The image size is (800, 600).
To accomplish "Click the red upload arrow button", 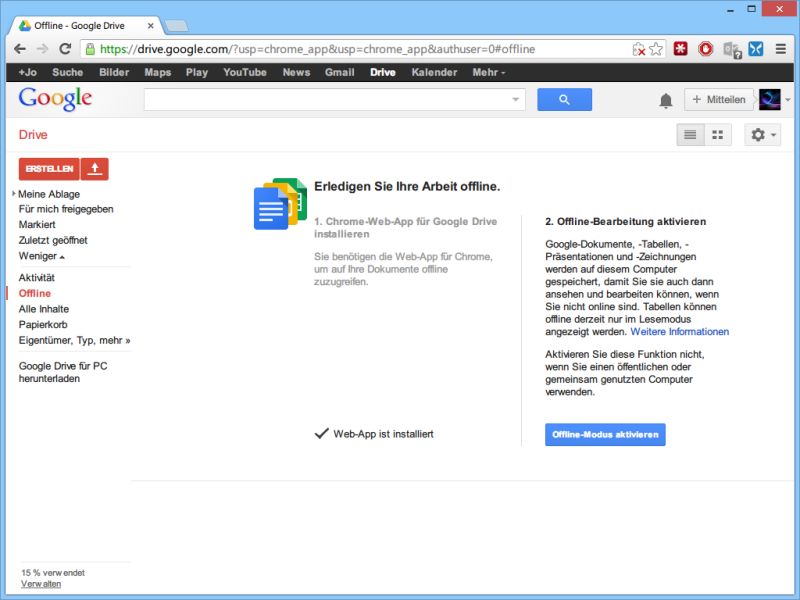I will (x=94, y=169).
